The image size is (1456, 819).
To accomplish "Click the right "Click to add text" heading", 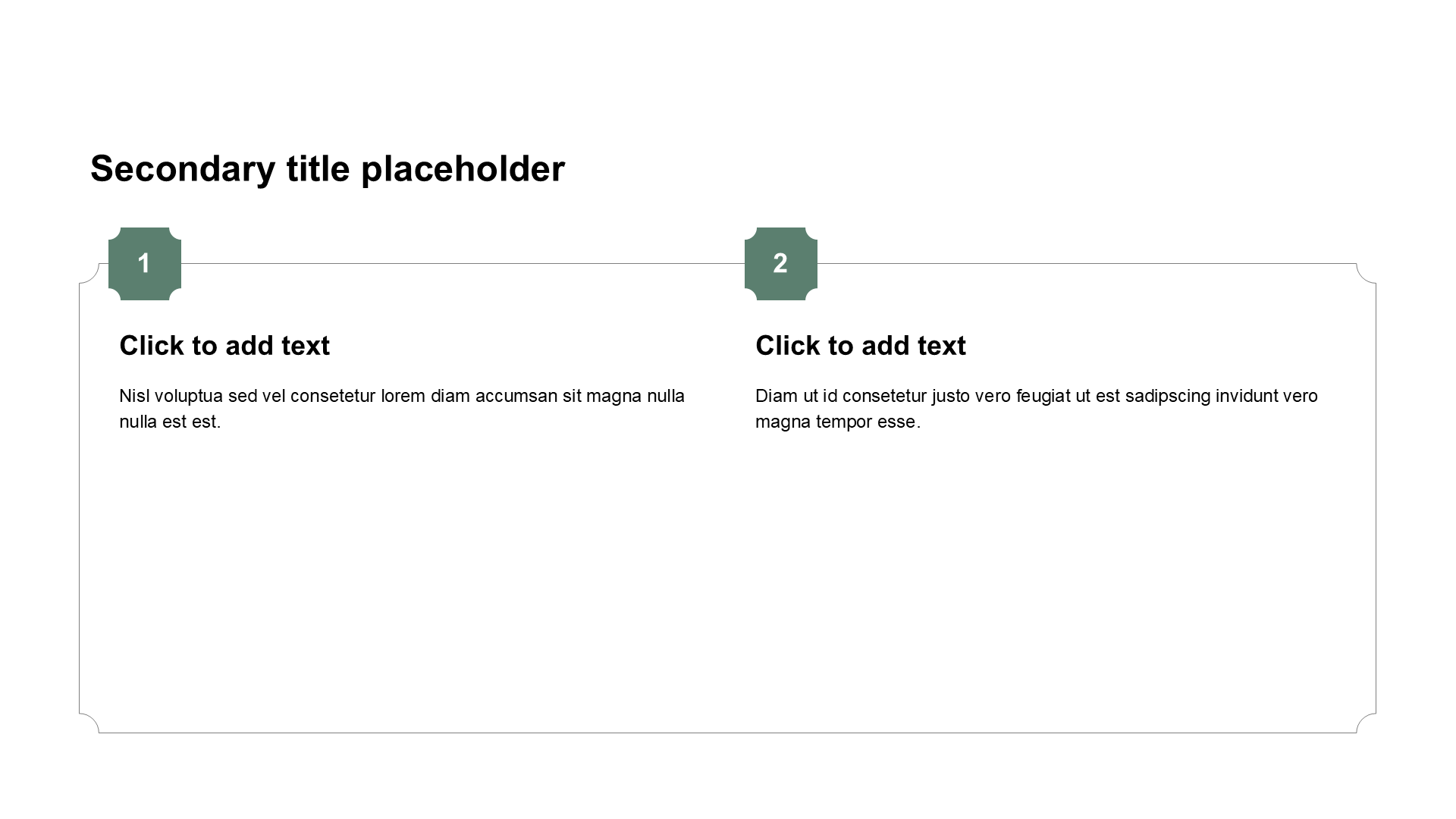I will point(861,346).
